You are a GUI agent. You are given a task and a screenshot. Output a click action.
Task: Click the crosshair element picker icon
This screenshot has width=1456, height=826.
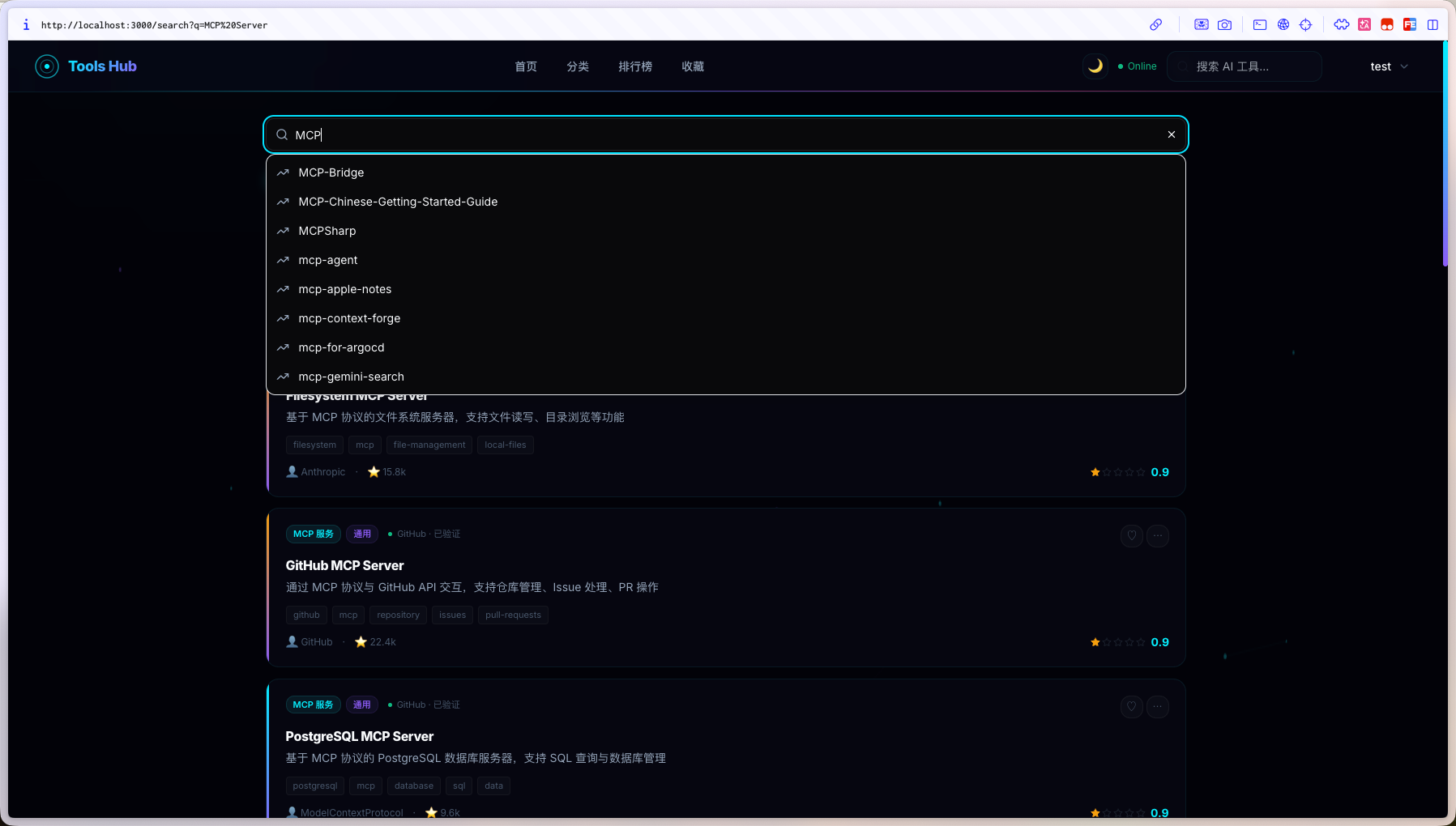click(x=1305, y=25)
